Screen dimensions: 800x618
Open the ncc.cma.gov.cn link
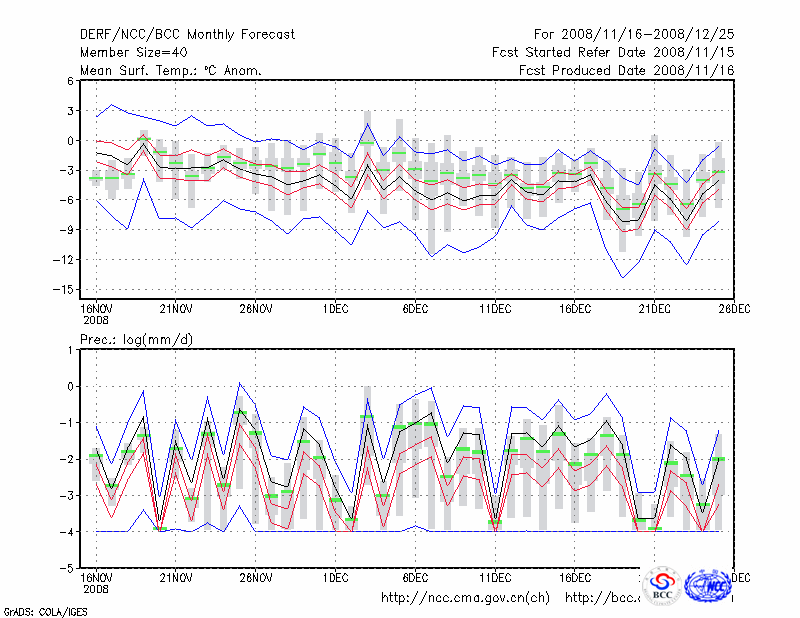(x=466, y=598)
